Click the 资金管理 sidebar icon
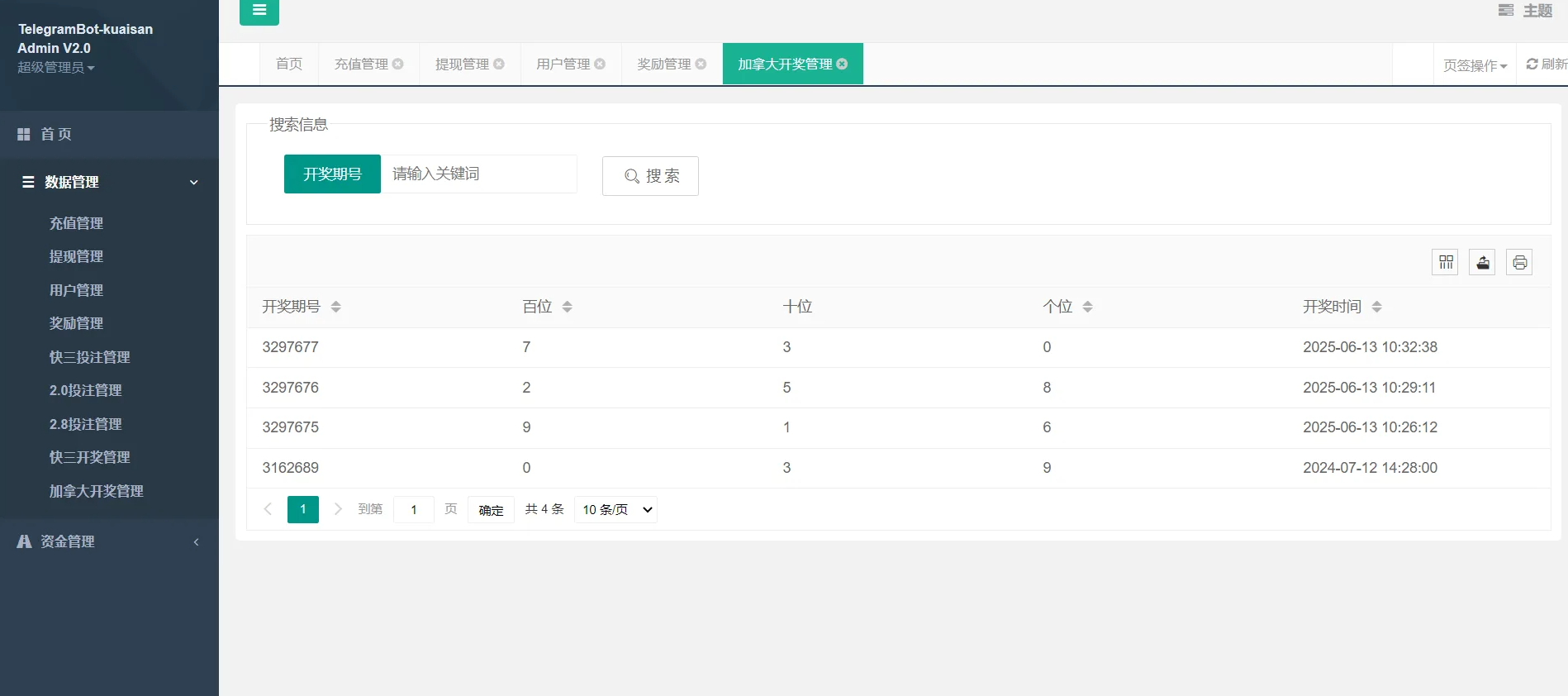Screen dimensions: 1568x696 (x=24, y=541)
